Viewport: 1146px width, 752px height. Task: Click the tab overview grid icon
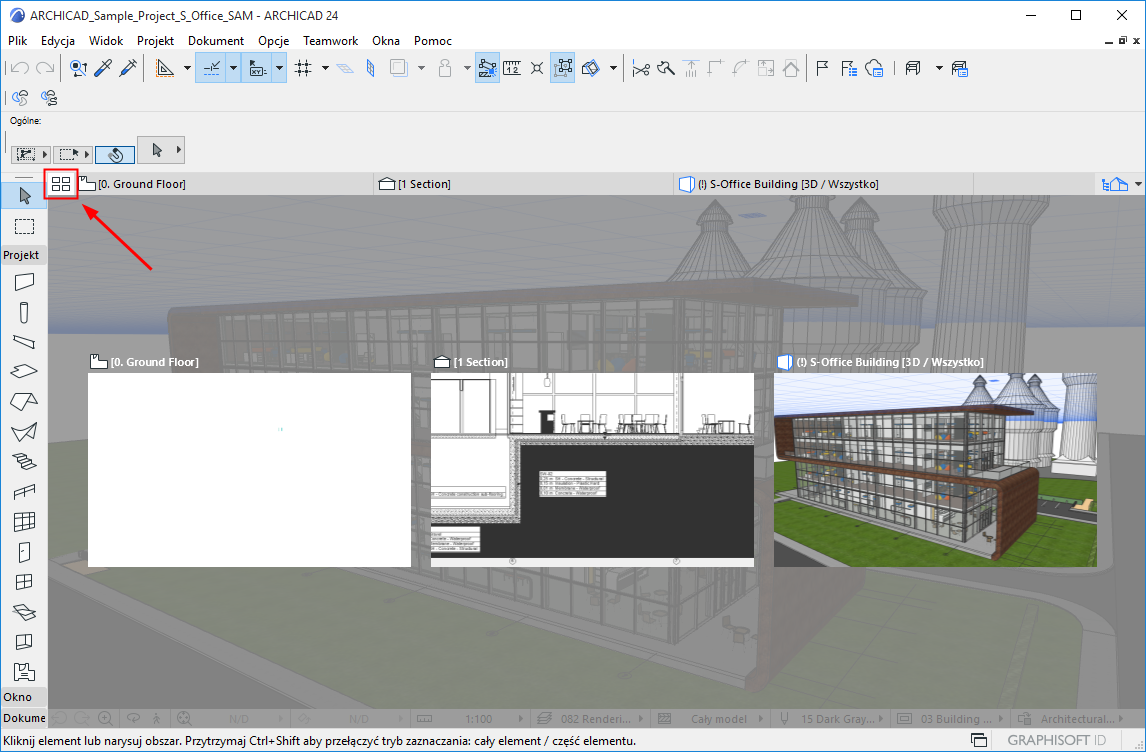point(61,184)
